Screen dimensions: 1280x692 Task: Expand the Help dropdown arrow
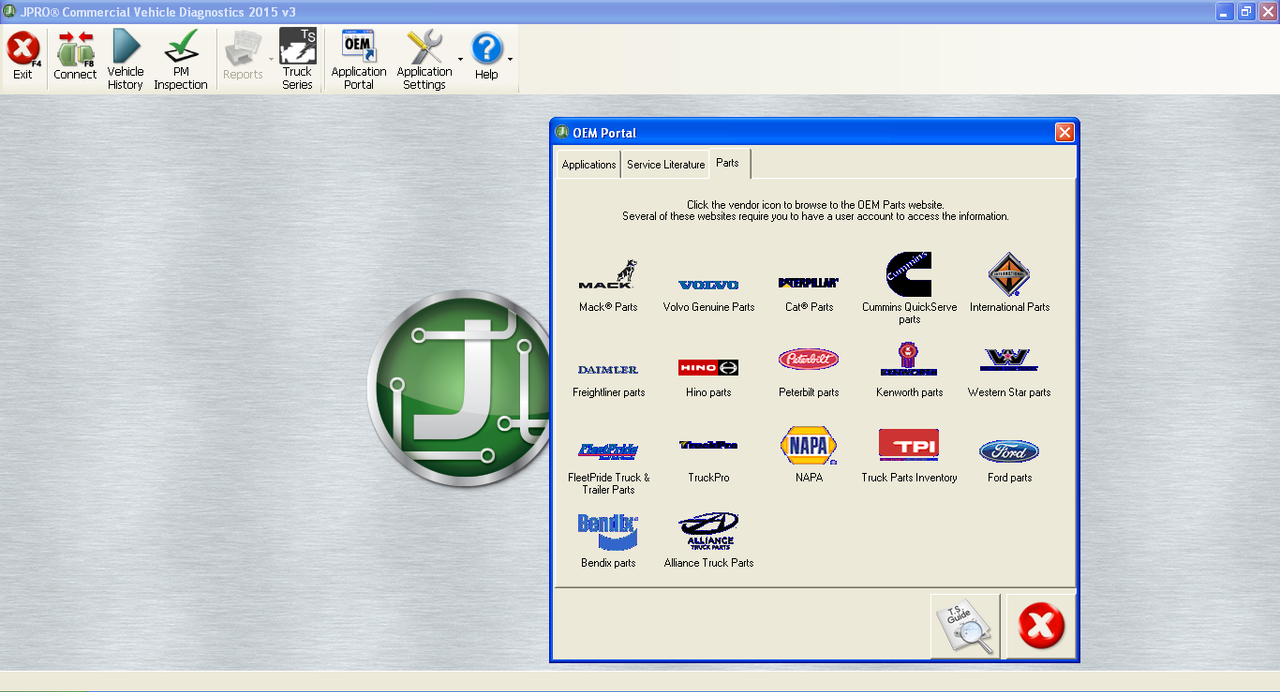point(510,60)
